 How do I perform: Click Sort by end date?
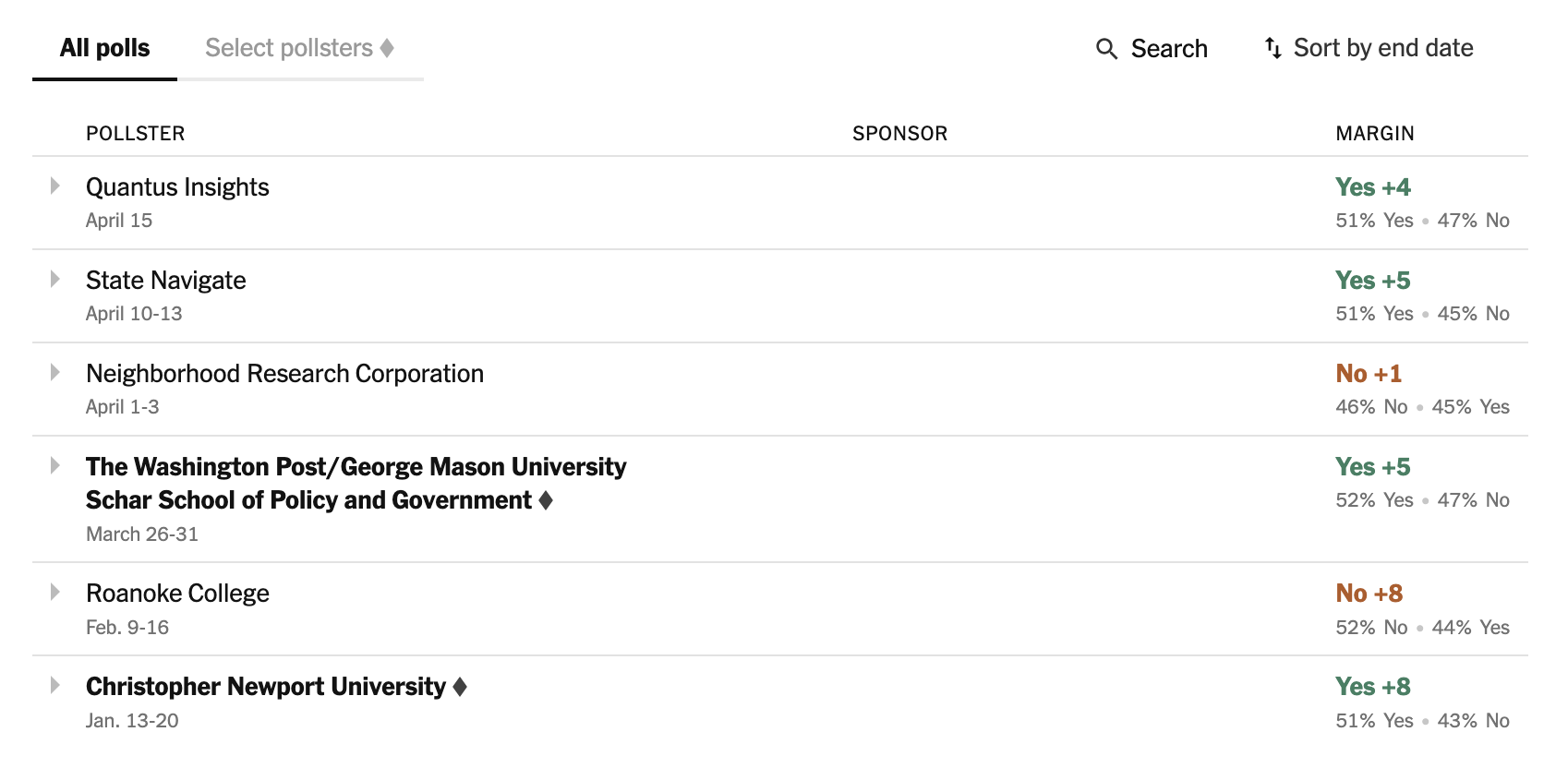point(1382,48)
